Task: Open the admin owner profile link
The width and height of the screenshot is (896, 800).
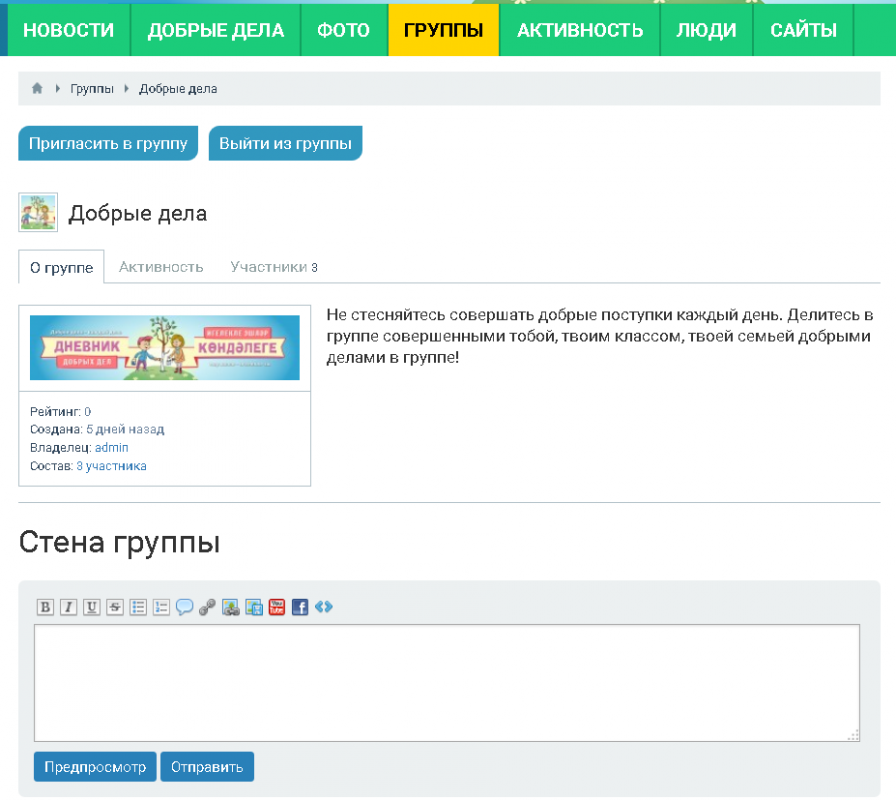Action: pyautogui.click(x=111, y=448)
